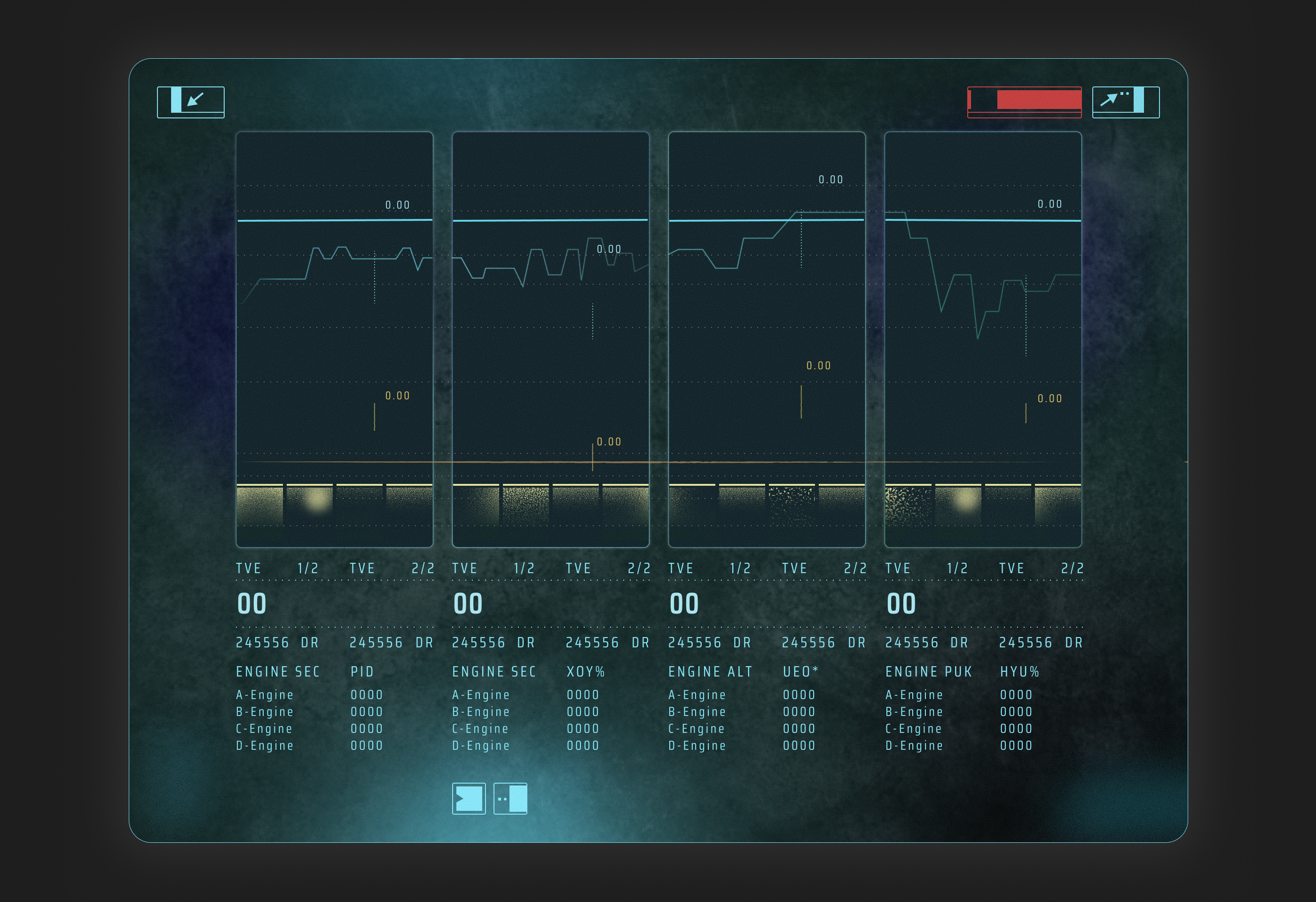Switch to TVE 2/2 tab under PID chart
Screen dimensions: 1316x902
click(392, 568)
